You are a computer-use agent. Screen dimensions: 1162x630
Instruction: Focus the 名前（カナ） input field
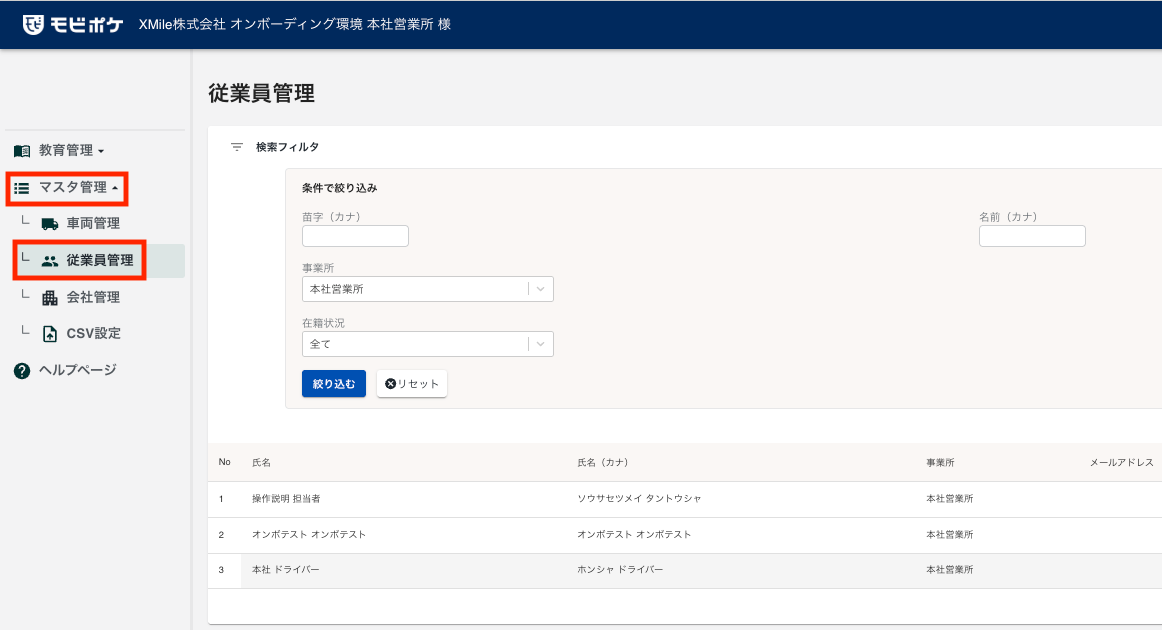(x=1032, y=236)
